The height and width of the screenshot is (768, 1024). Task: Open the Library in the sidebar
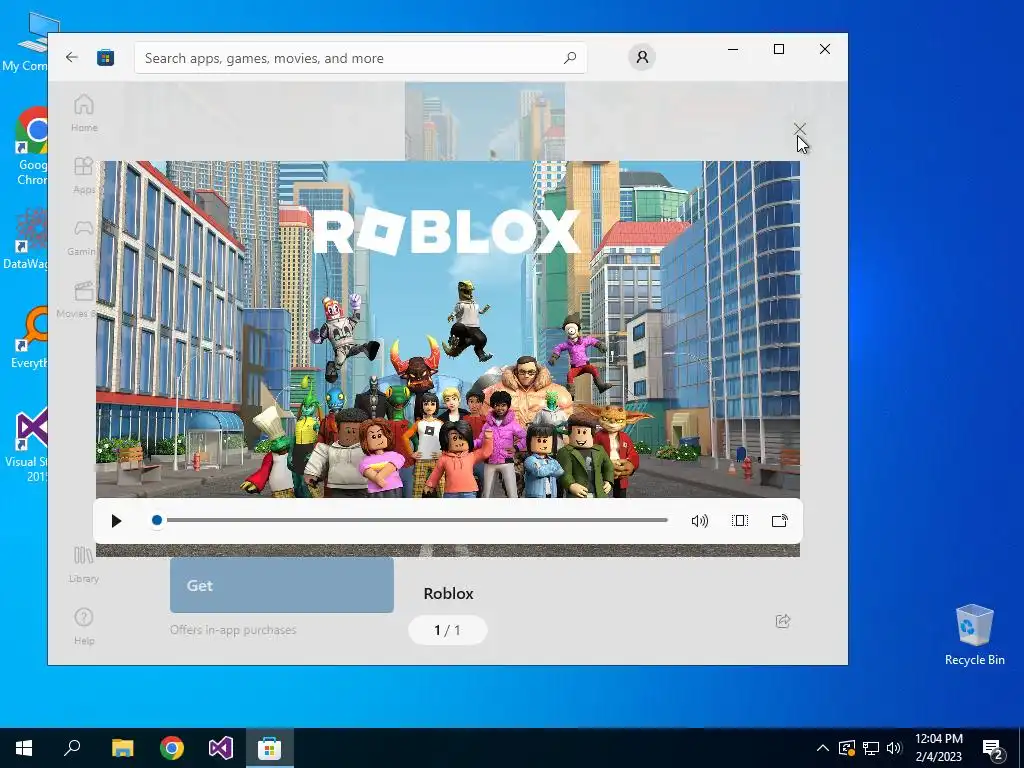pyautogui.click(x=84, y=564)
